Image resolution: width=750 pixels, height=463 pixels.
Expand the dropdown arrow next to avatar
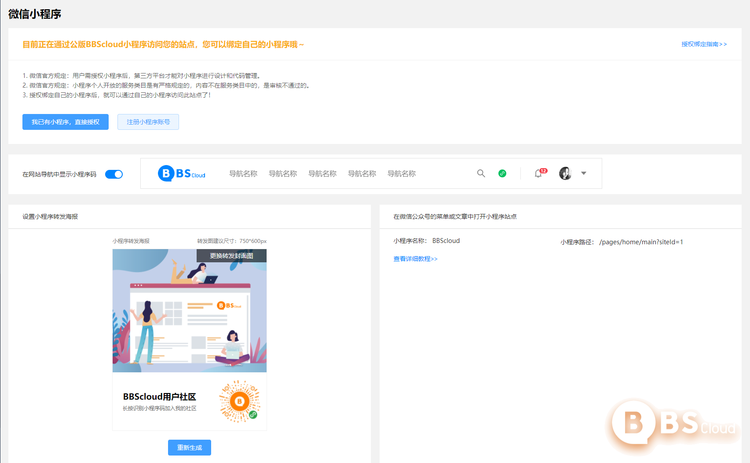tap(584, 173)
